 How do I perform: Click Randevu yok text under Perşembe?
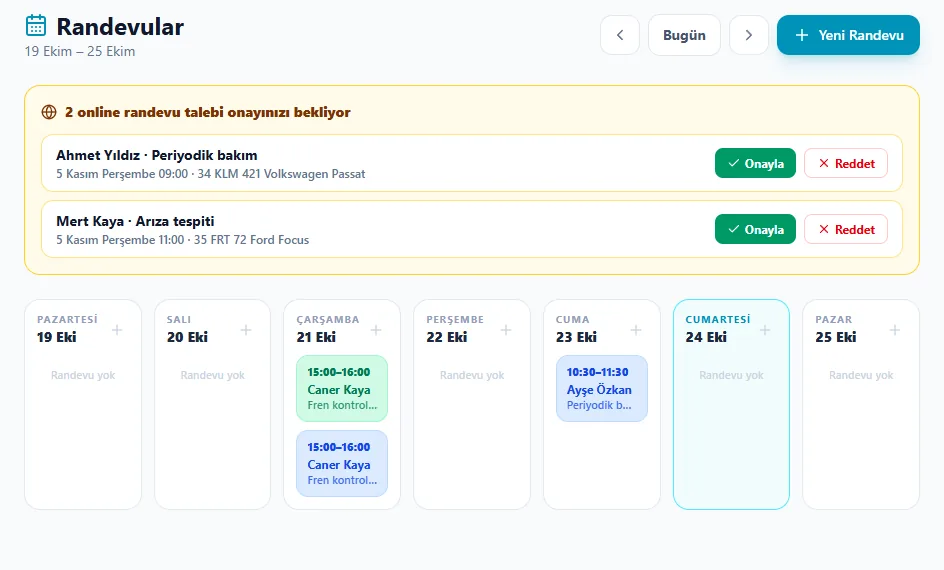[472, 376]
